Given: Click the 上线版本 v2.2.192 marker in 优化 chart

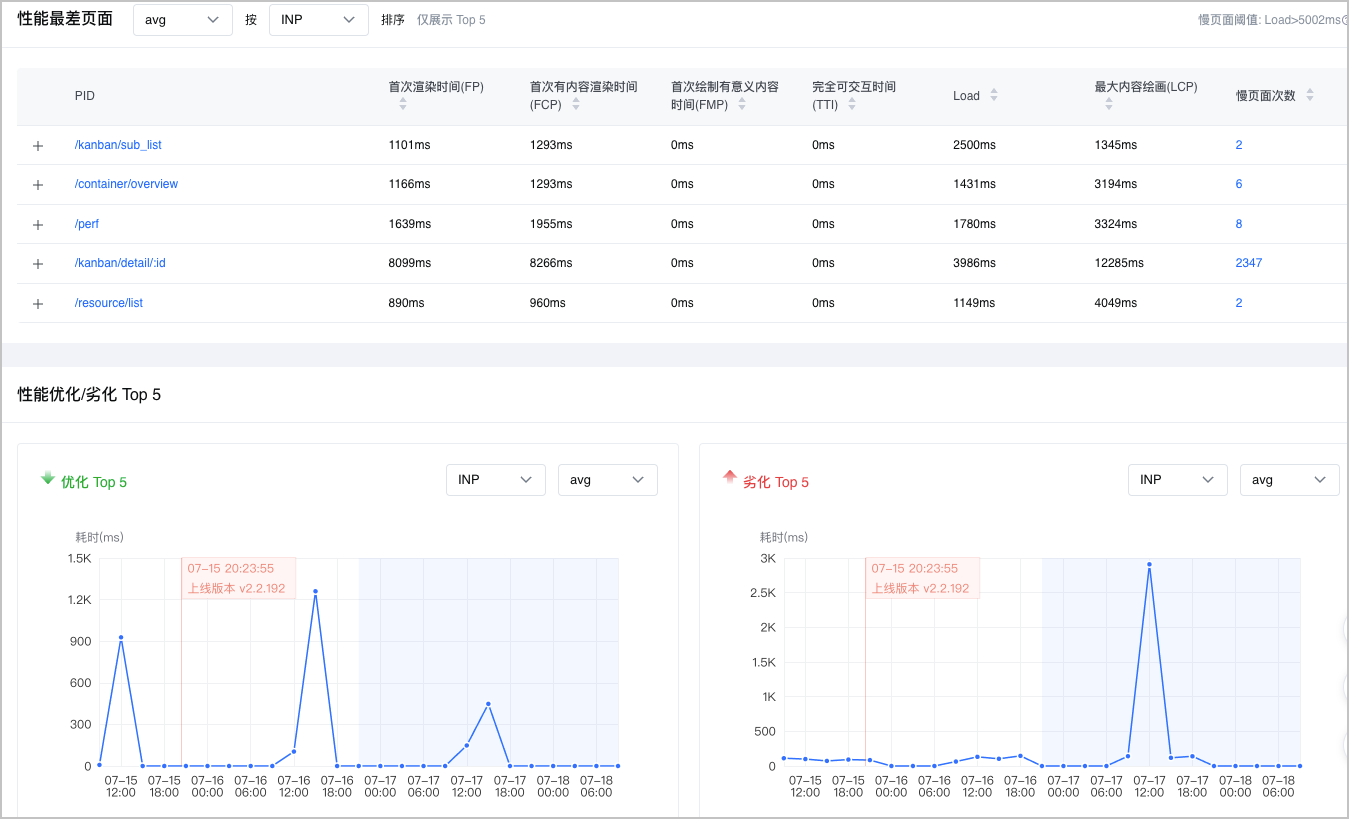Looking at the screenshot, I should [x=238, y=579].
